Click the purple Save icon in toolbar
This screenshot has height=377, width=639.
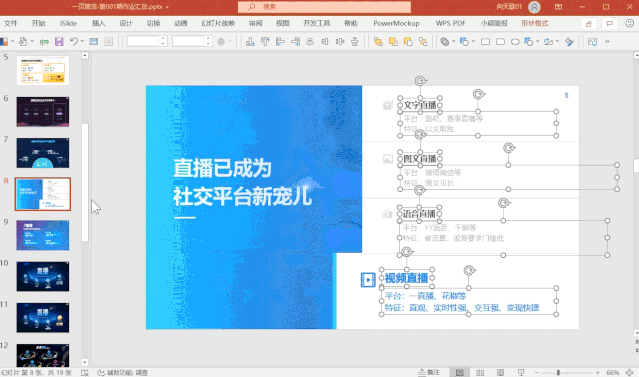point(59,42)
